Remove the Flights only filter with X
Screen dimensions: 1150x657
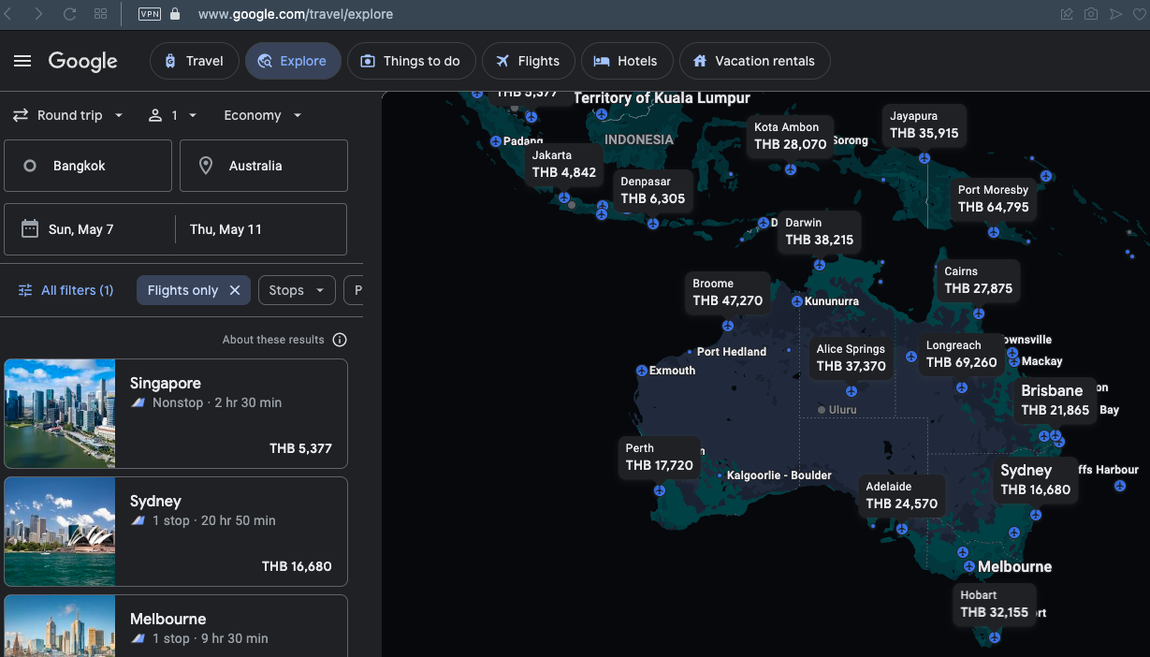point(235,290)
